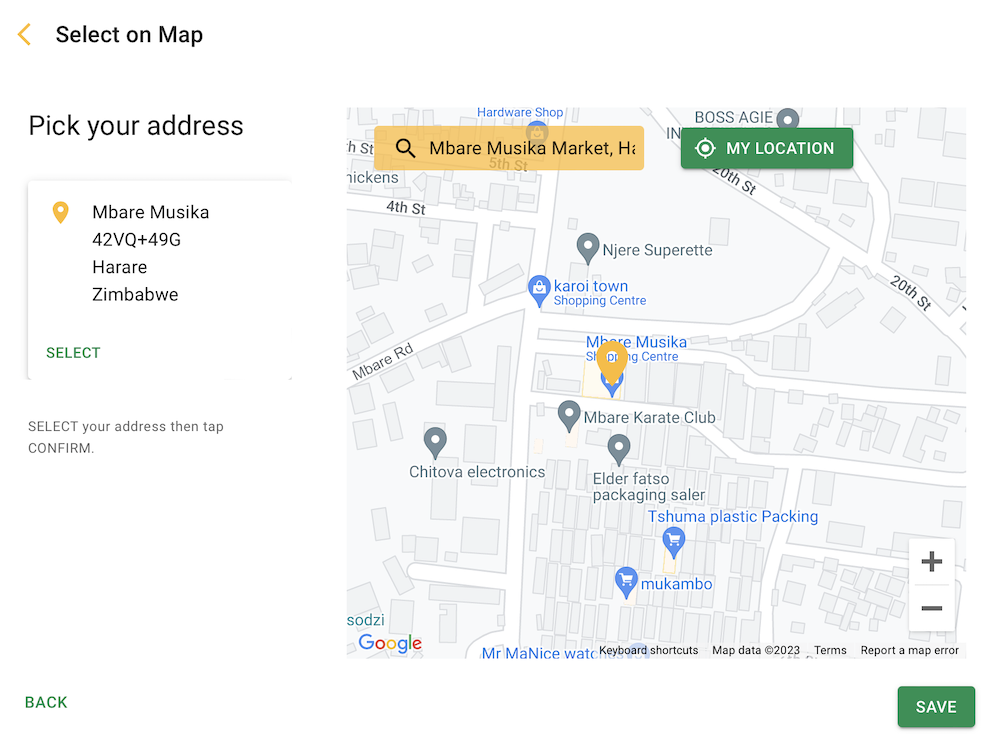Click the Tshuma plastic Packing cart marker
This screenshot has width=1000, height=749.
673,543
